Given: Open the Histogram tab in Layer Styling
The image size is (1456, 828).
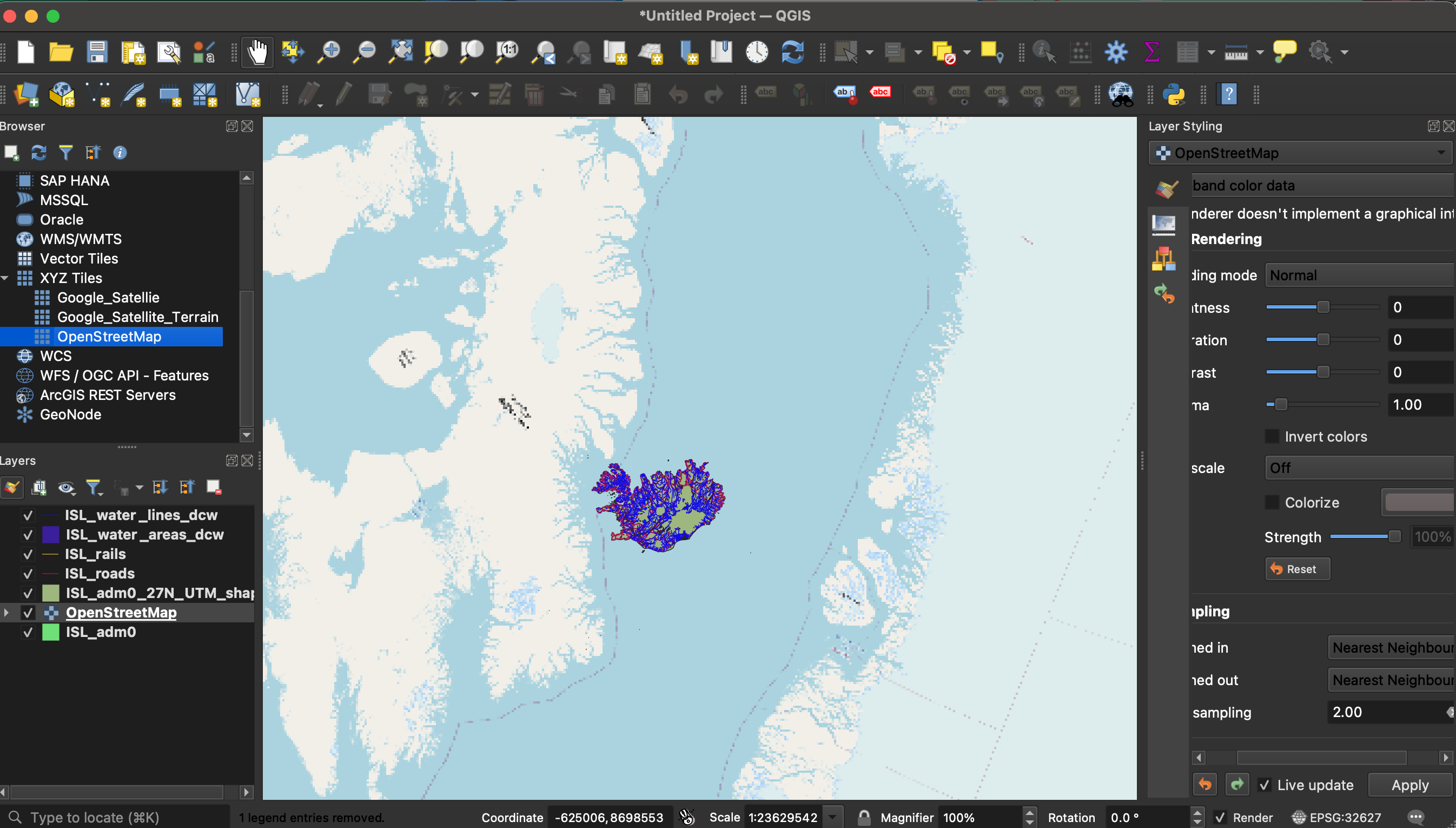Looking at the screenshot, I should pos(1163,259).
